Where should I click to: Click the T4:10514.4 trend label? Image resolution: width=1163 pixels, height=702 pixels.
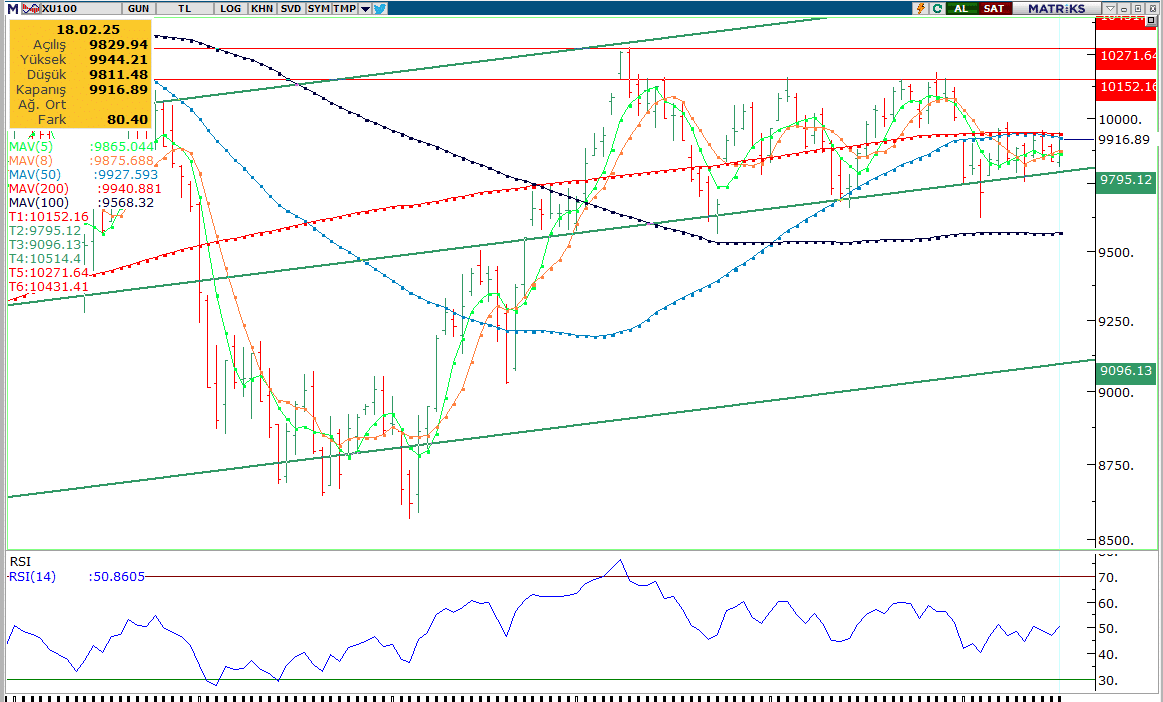tap(45, 259)
